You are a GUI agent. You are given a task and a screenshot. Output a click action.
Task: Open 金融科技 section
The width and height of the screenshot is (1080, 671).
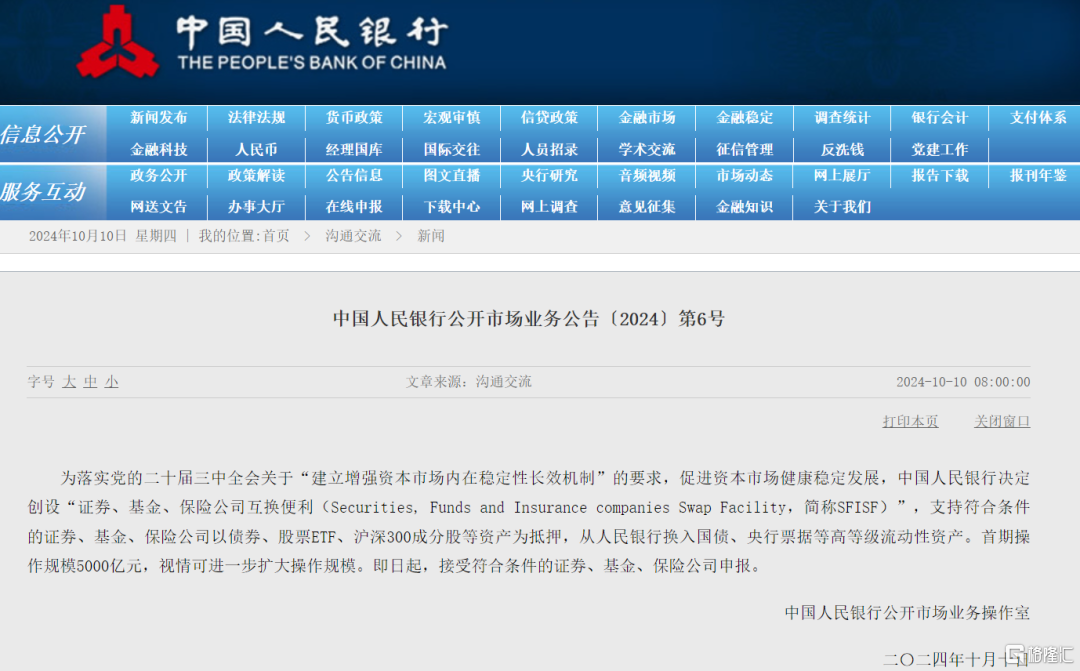pos(158,149)
